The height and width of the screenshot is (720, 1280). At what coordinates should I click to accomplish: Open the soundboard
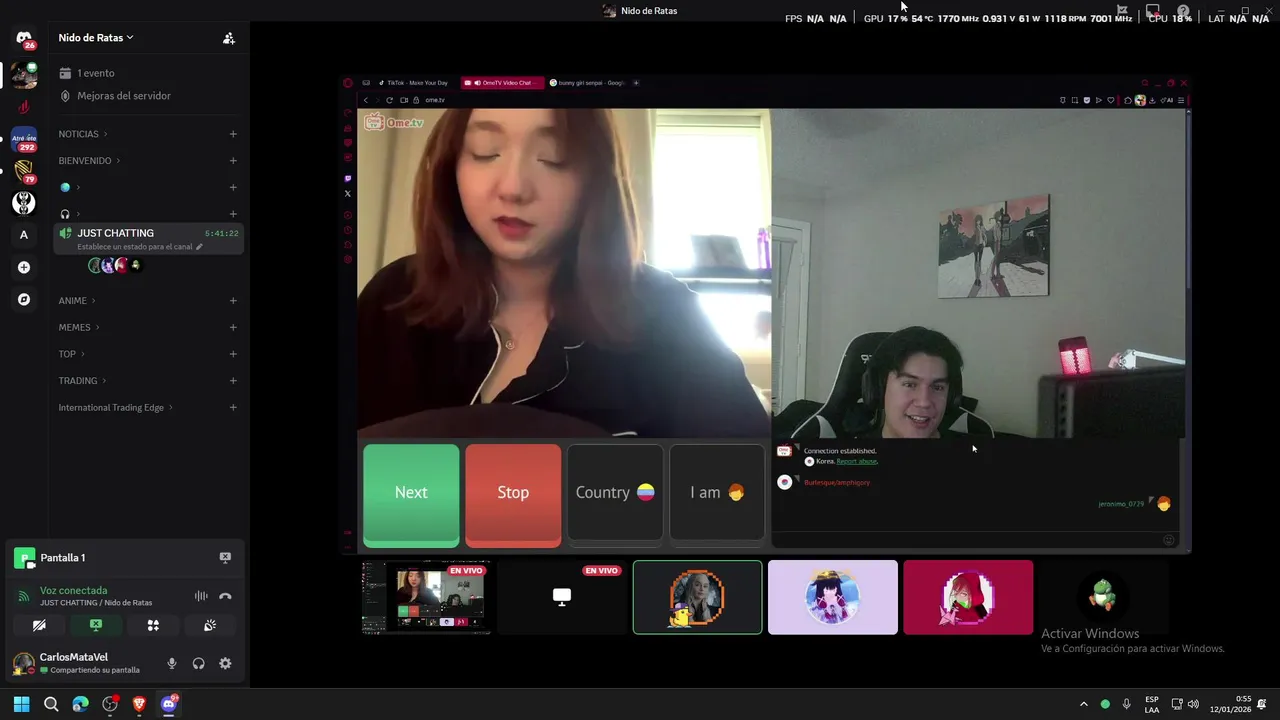click(x=210, y=625)
